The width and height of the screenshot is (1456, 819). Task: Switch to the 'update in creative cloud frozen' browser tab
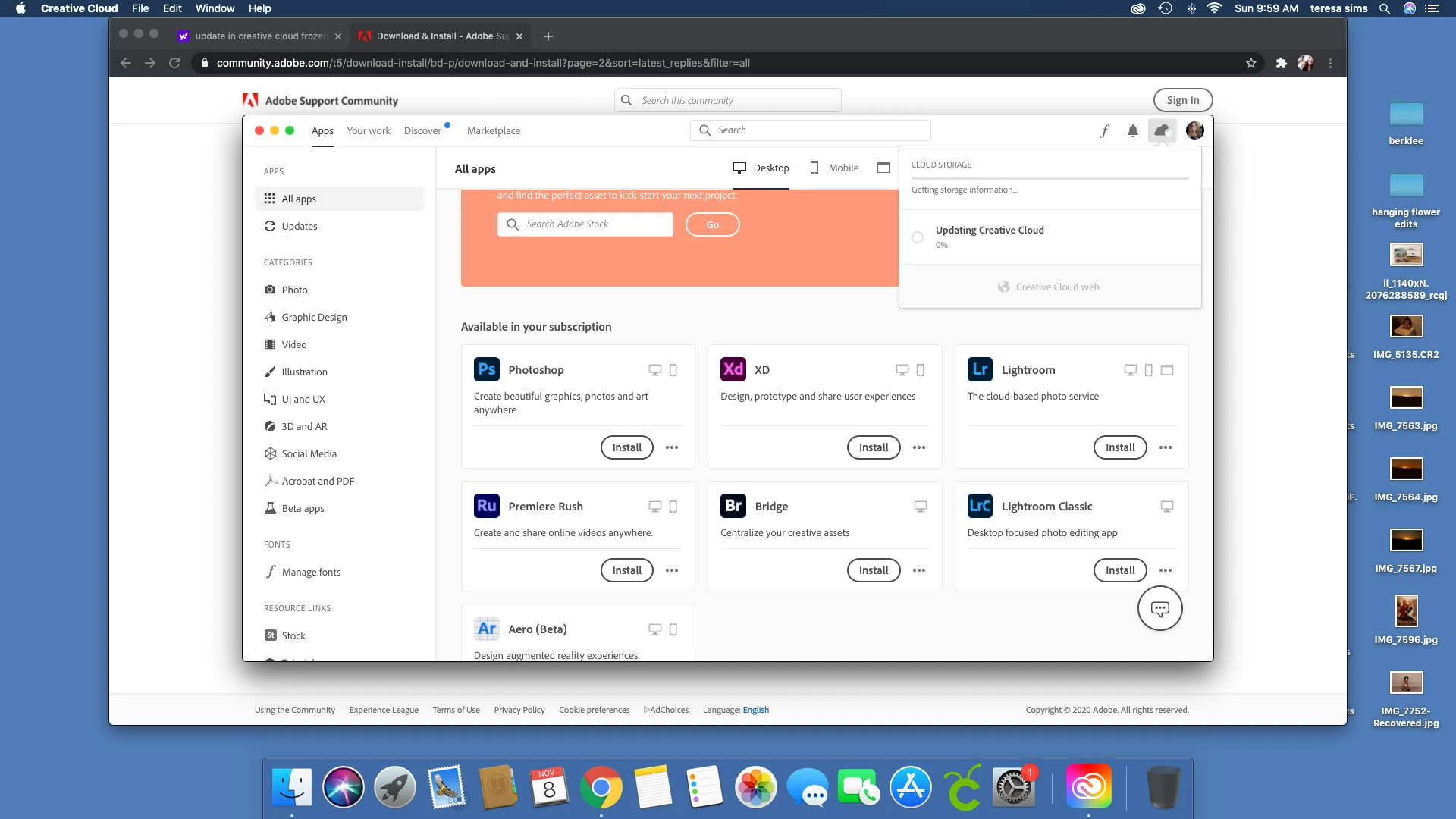[x=259, y=36]
